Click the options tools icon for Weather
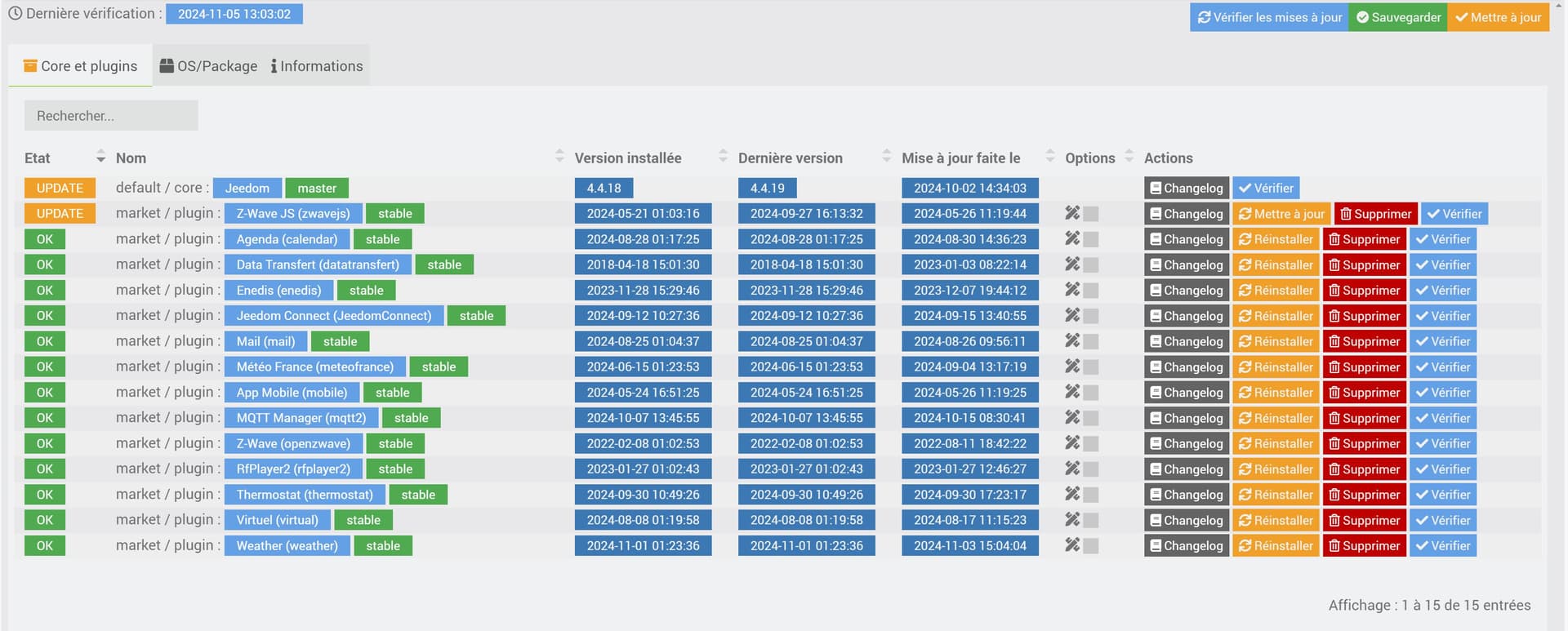1568x631 pixels. coord(1072,545)
